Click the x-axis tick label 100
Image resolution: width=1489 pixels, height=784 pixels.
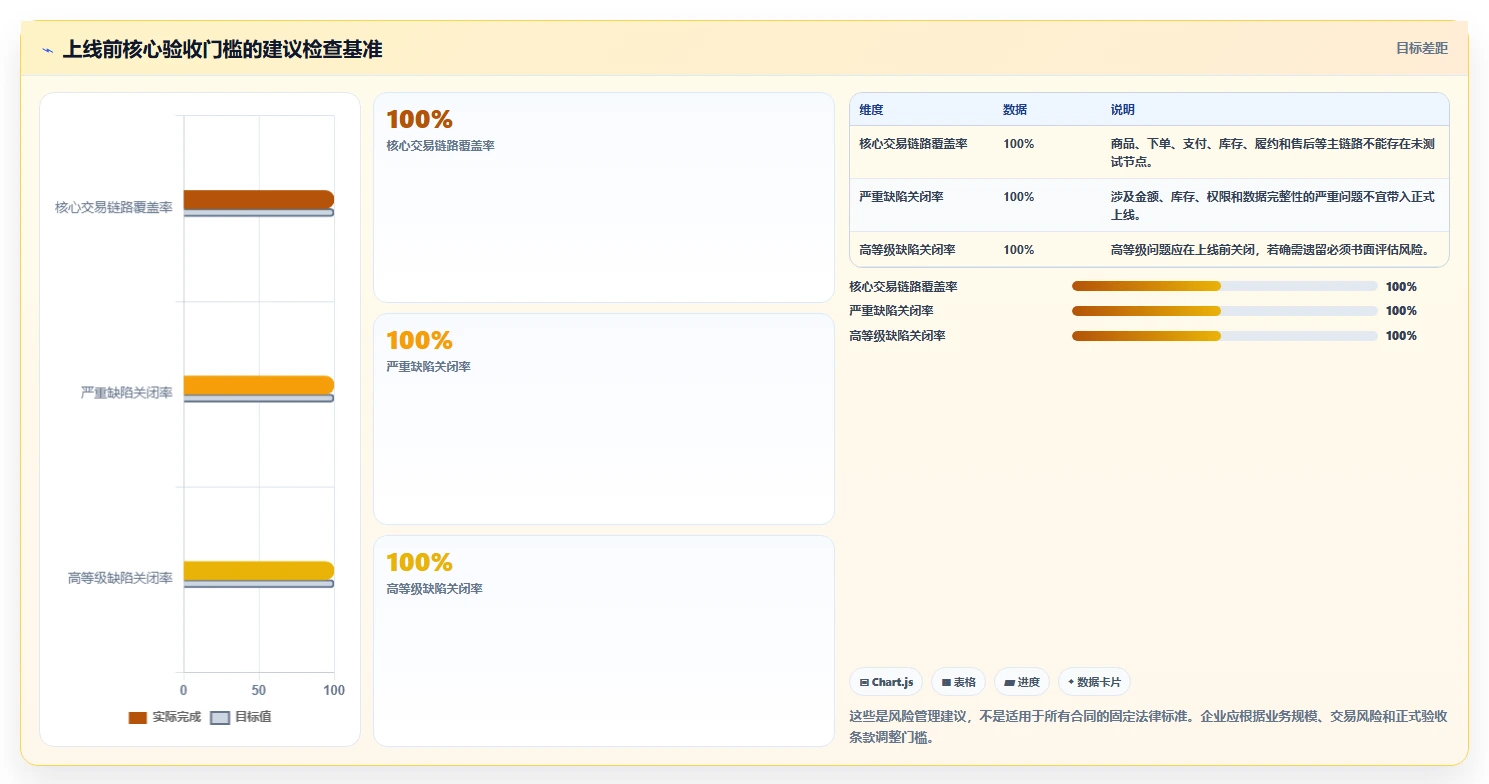(x=334, y=691)
